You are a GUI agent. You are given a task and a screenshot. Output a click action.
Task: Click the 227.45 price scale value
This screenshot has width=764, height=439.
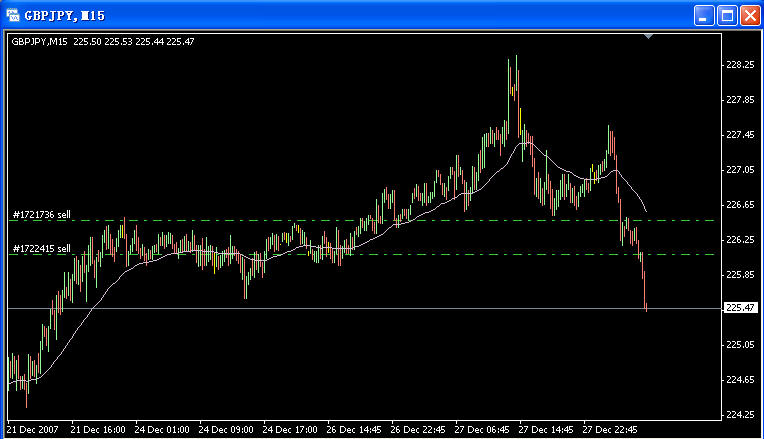pos(740,135)
